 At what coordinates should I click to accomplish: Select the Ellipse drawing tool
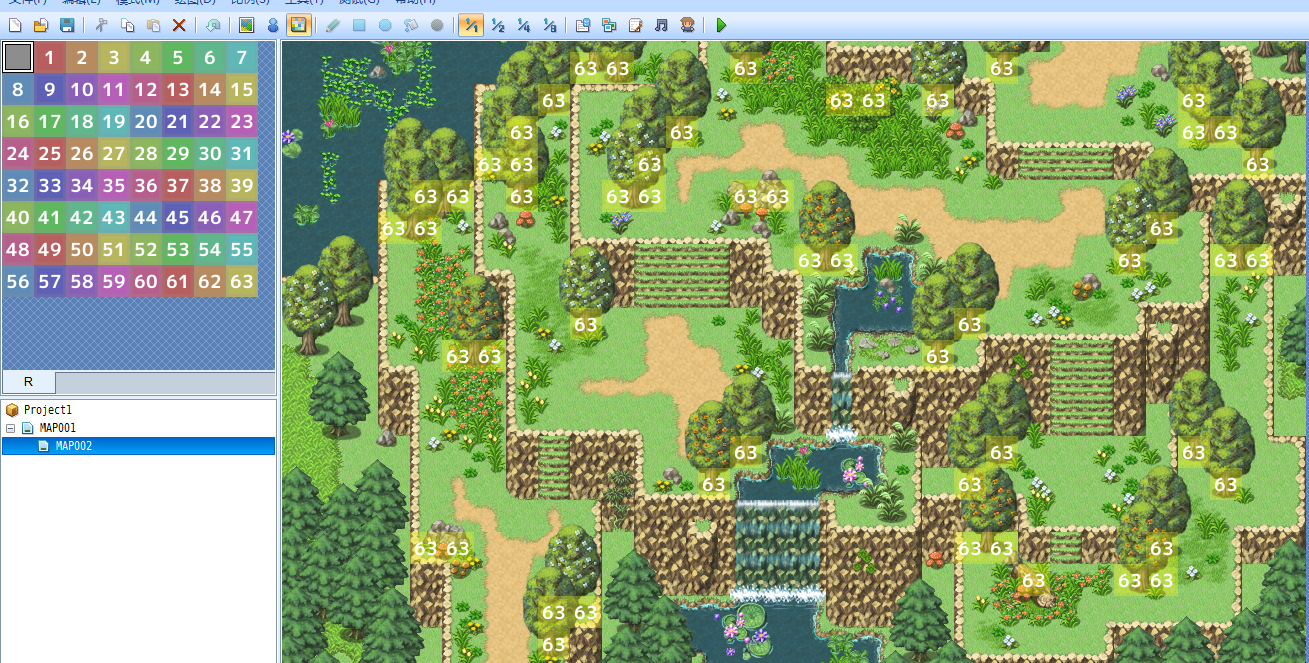click(x=385, y=25)
